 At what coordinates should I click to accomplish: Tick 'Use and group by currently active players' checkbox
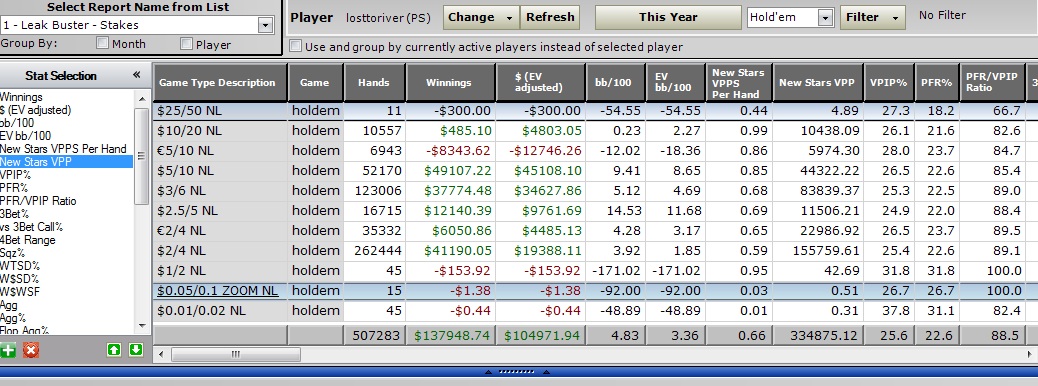296,46
